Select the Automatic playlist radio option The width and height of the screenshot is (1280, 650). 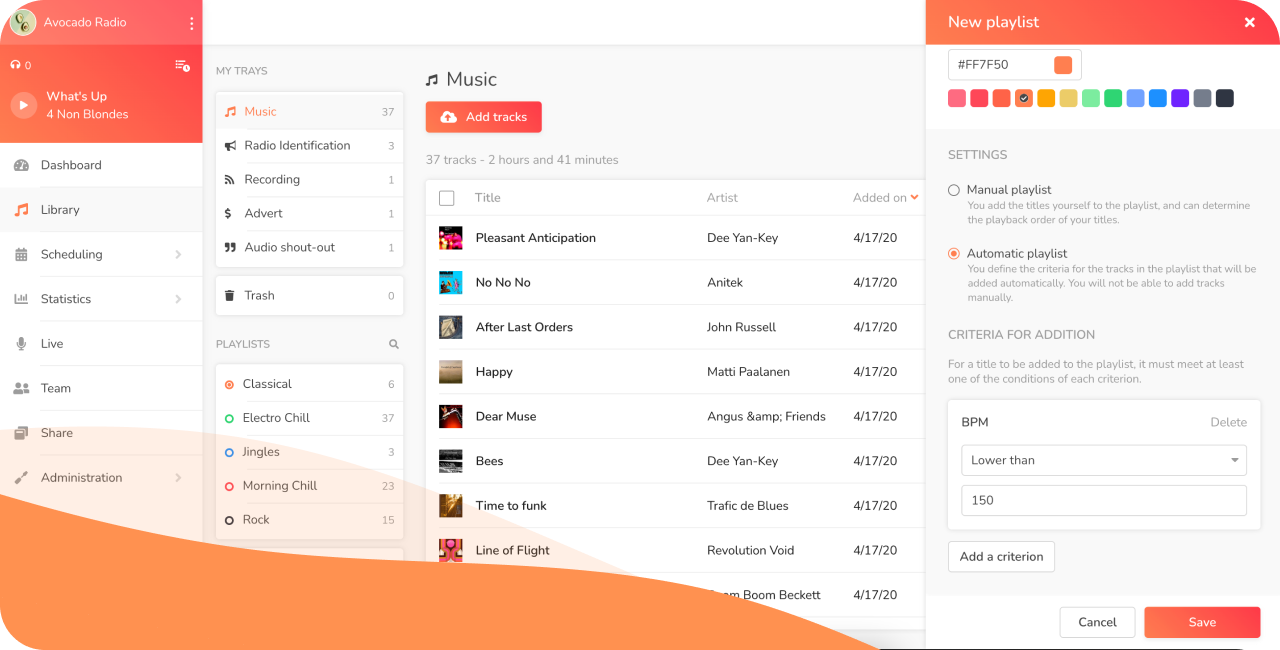[x=954, y=254]
